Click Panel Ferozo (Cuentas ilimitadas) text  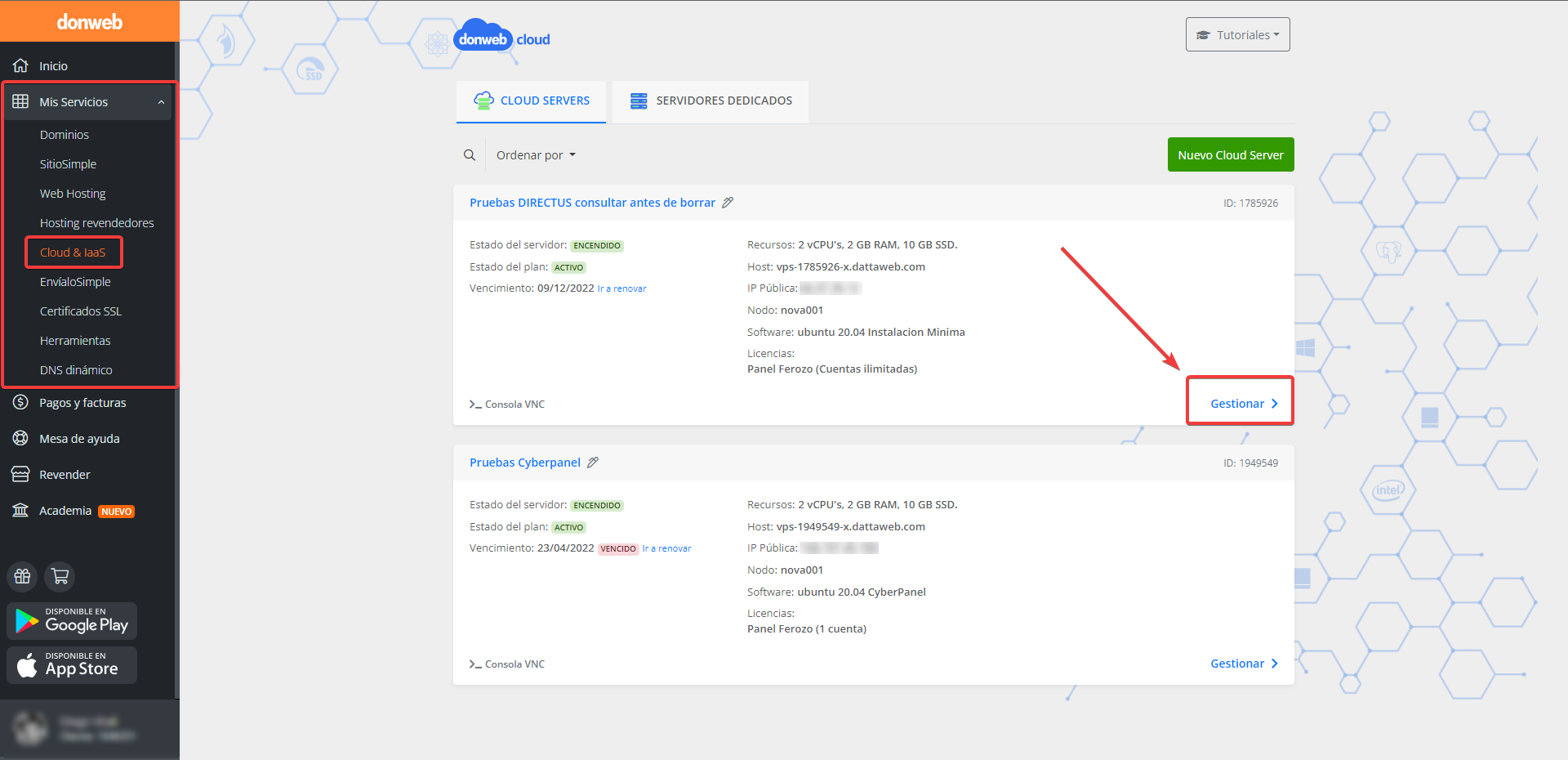pos(832,369)
